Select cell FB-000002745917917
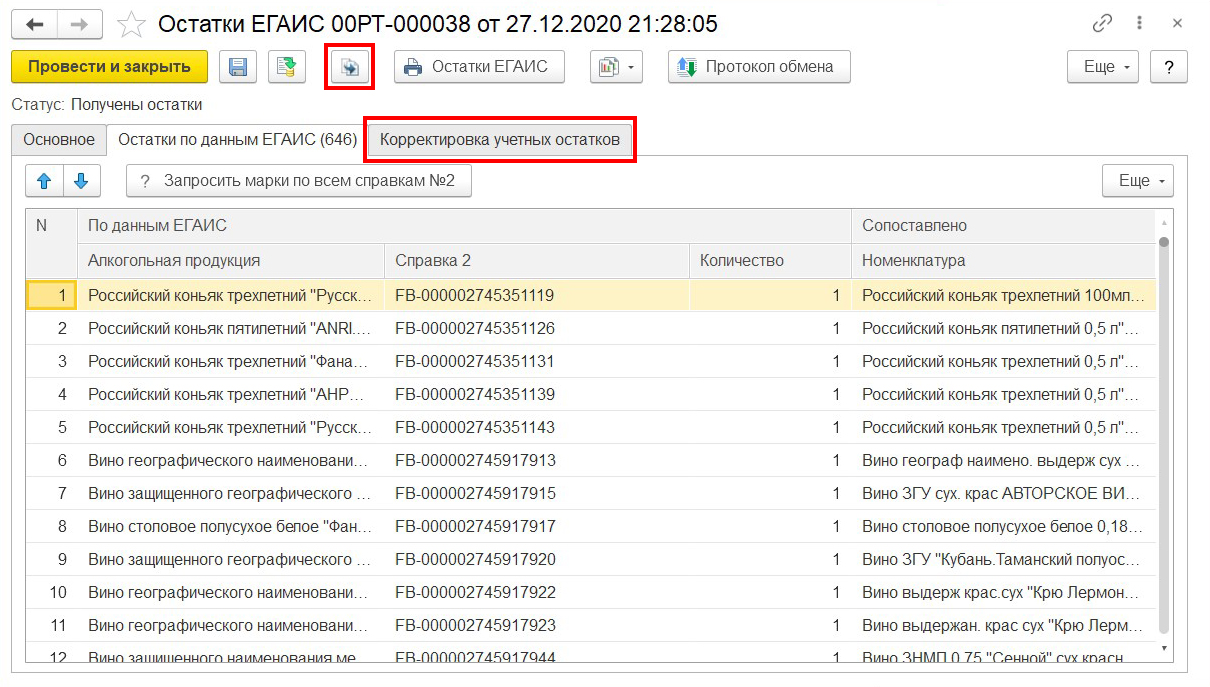Screen dimensions: 1210x687 click(x=537, y=526)
